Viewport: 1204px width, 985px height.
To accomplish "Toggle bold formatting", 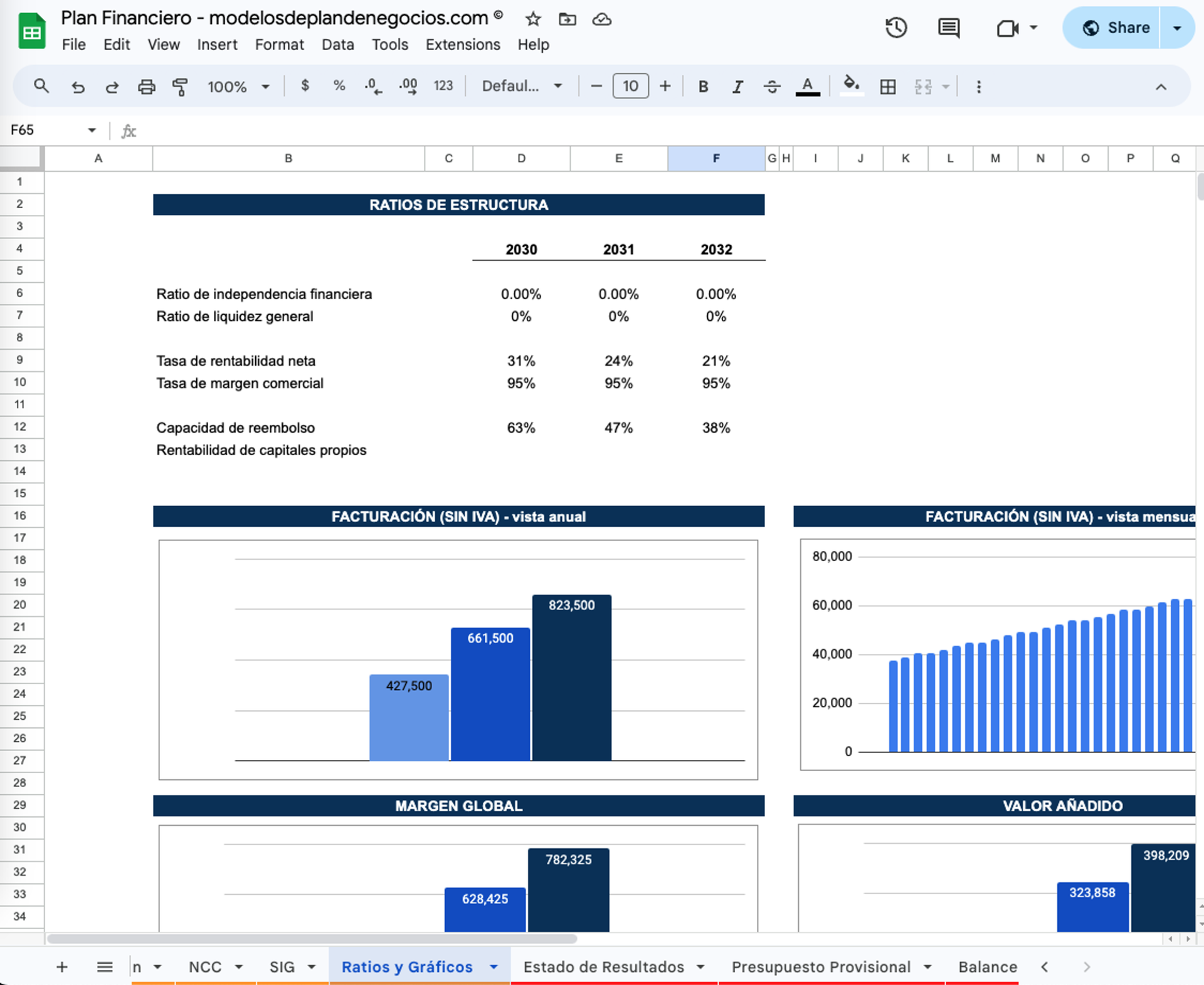I will 703,87.
